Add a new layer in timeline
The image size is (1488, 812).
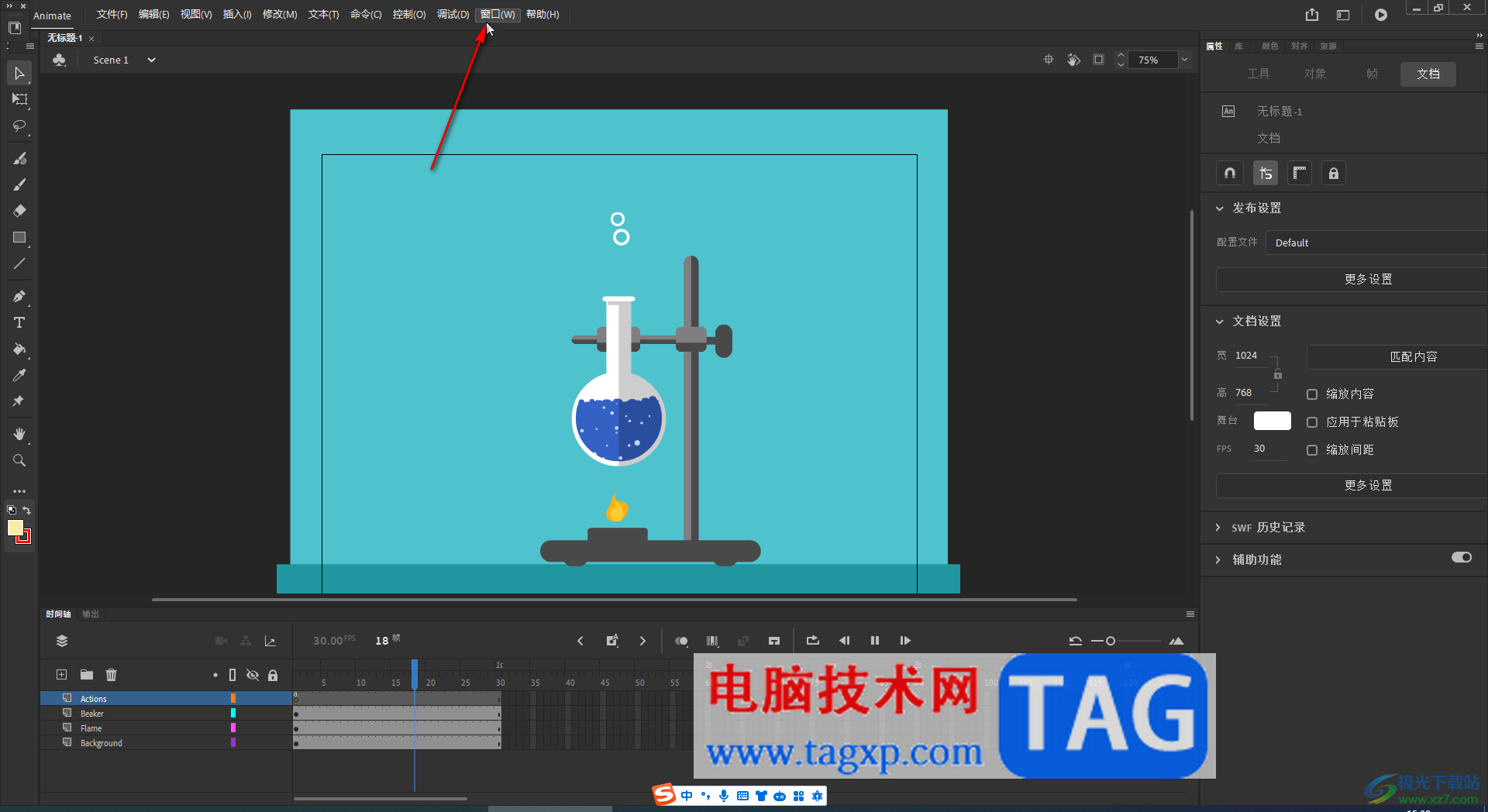click(x=62, y=675)
